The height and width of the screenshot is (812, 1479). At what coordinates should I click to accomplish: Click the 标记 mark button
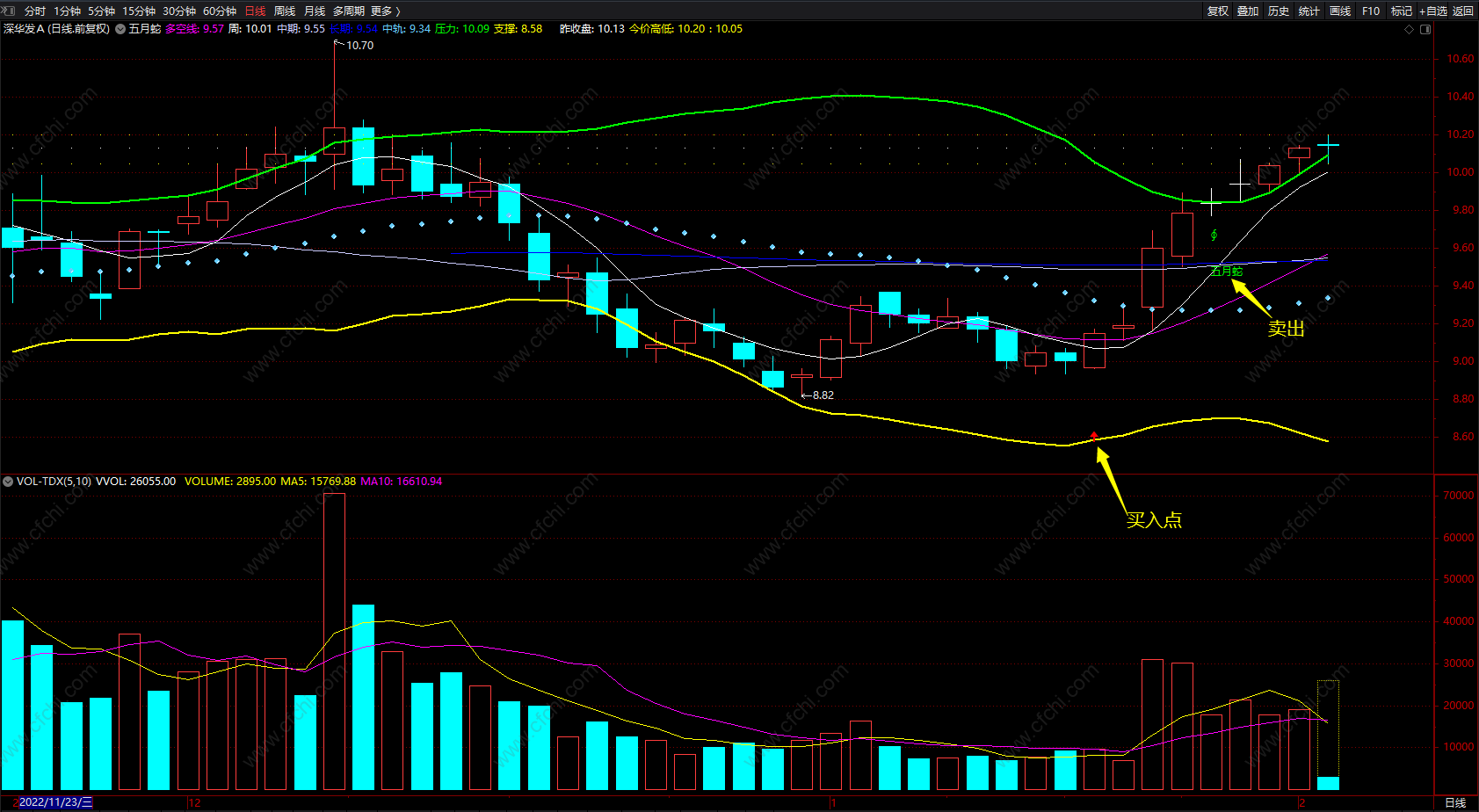pos(1402,11)
